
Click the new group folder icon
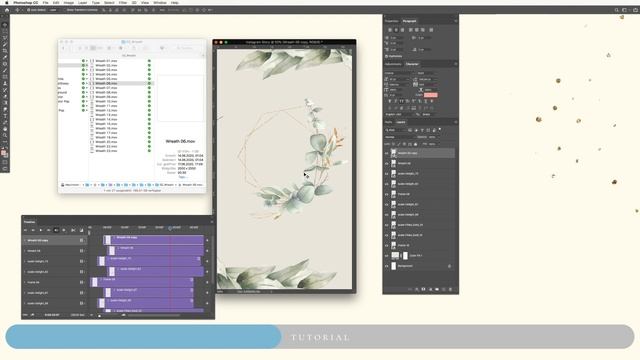[437, 289]
